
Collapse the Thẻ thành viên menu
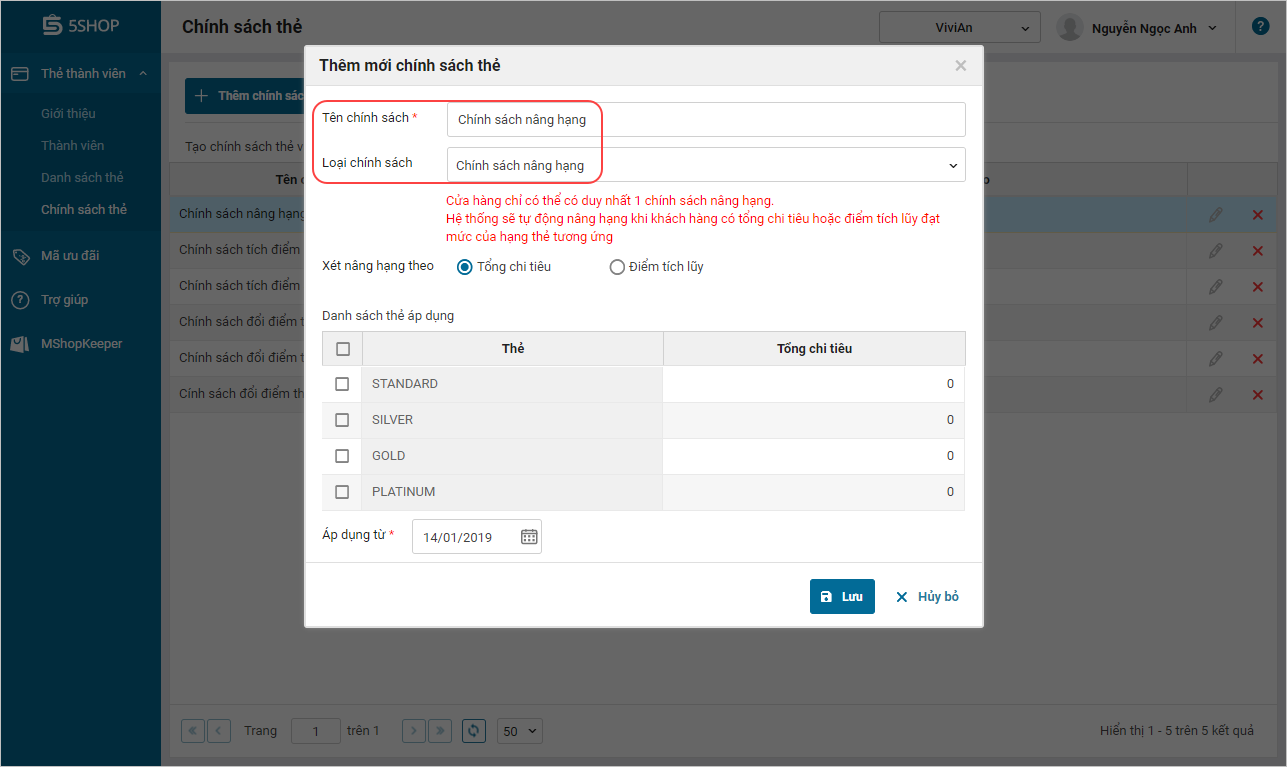[143, 74]
